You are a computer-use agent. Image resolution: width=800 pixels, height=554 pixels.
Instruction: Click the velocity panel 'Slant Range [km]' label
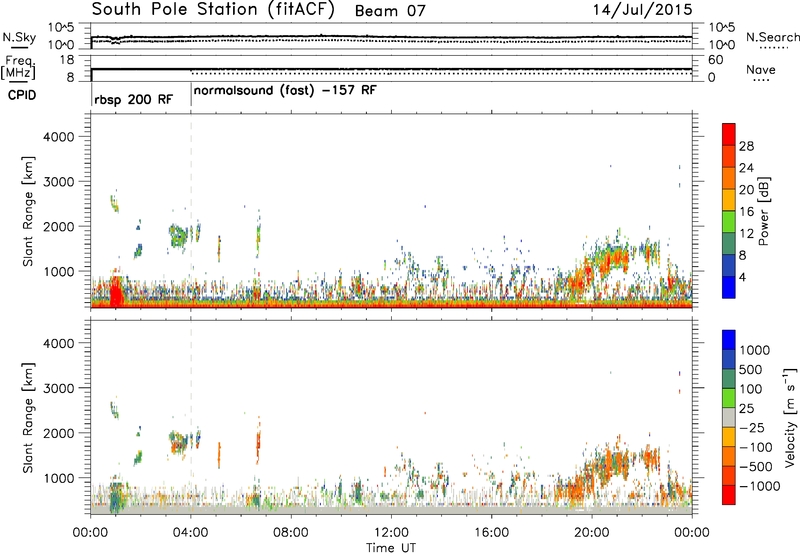tap(28, 418)
